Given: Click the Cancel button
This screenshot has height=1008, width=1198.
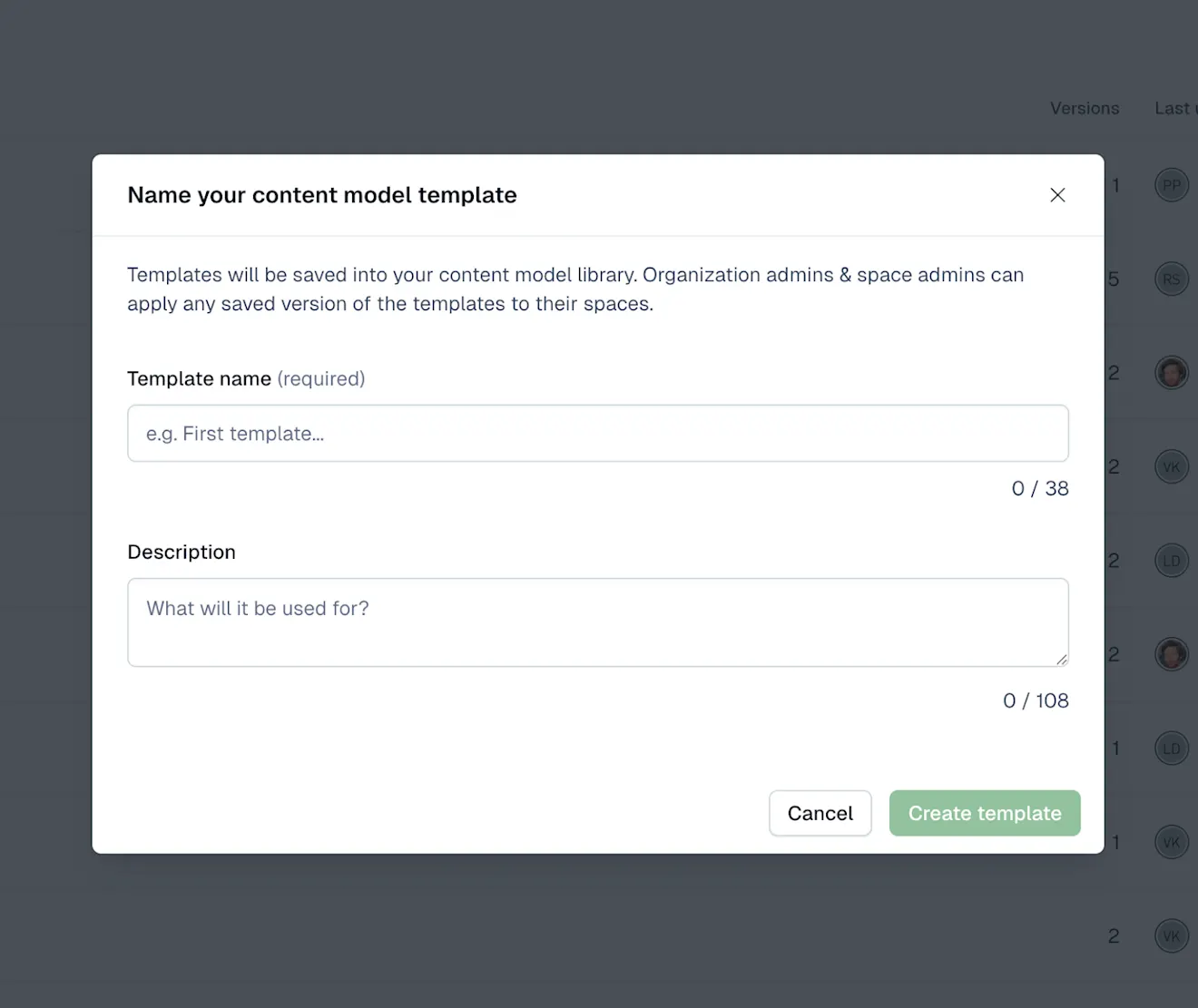Looking at the screenshot, I should tap(820, 813).
